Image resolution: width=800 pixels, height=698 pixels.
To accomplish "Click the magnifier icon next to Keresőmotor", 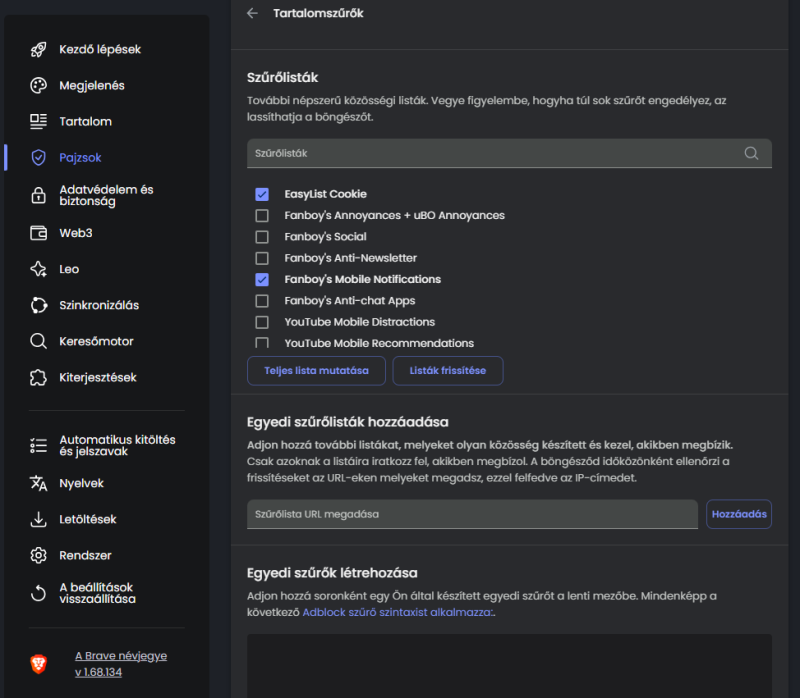I will click(x=38, y=341).
